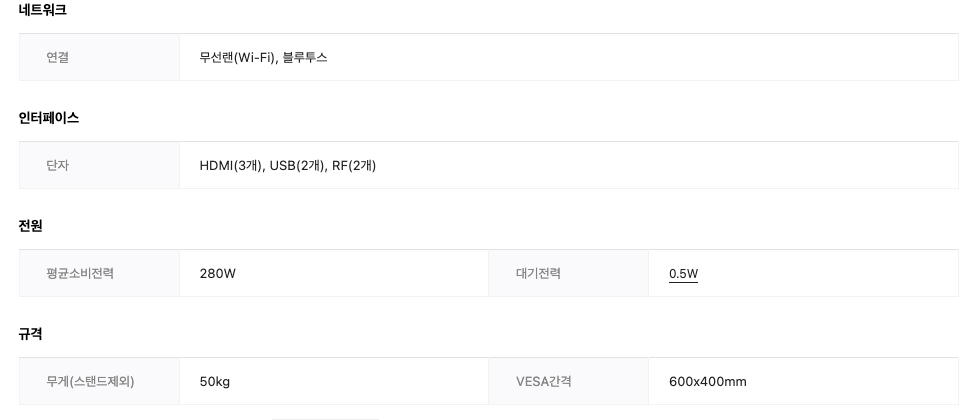Screen dimensions: 975x420
Task: Click the HDMI(3개), USB(2개), RF(2개) value
Action: click(288, 166)
